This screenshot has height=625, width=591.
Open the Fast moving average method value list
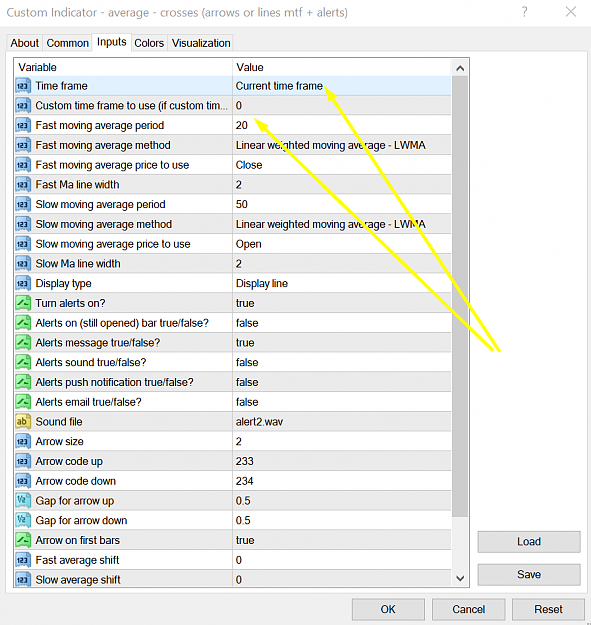(342, 145)
